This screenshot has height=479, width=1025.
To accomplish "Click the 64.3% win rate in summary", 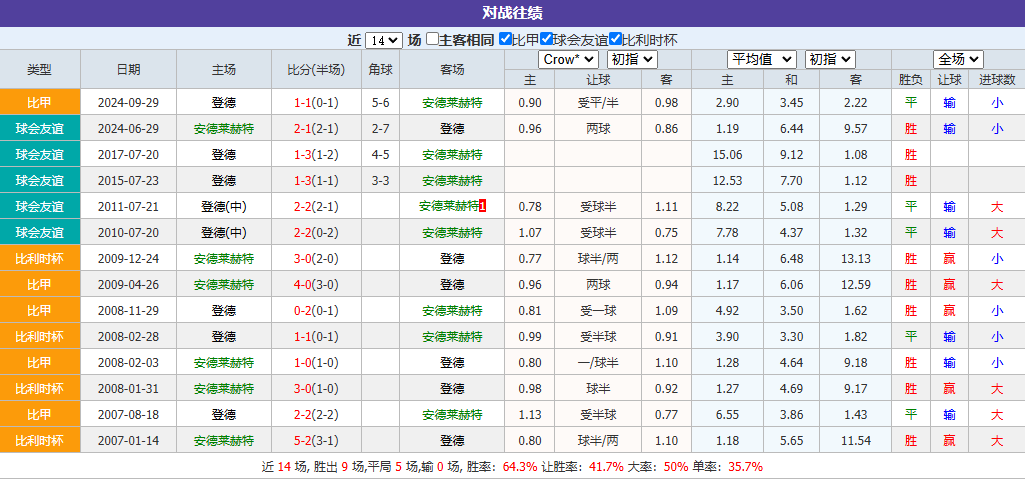I will [x=520, y=467].
